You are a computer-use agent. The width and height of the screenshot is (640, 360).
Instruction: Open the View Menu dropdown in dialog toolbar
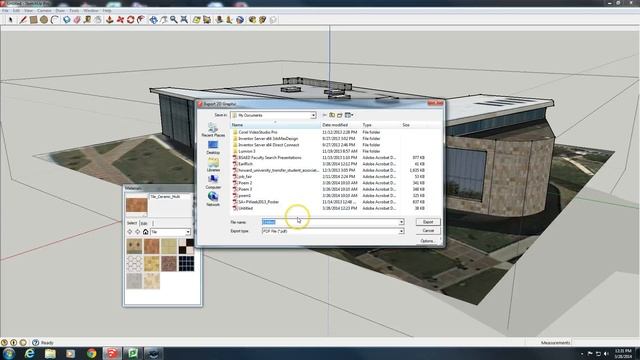click(349, 115)
